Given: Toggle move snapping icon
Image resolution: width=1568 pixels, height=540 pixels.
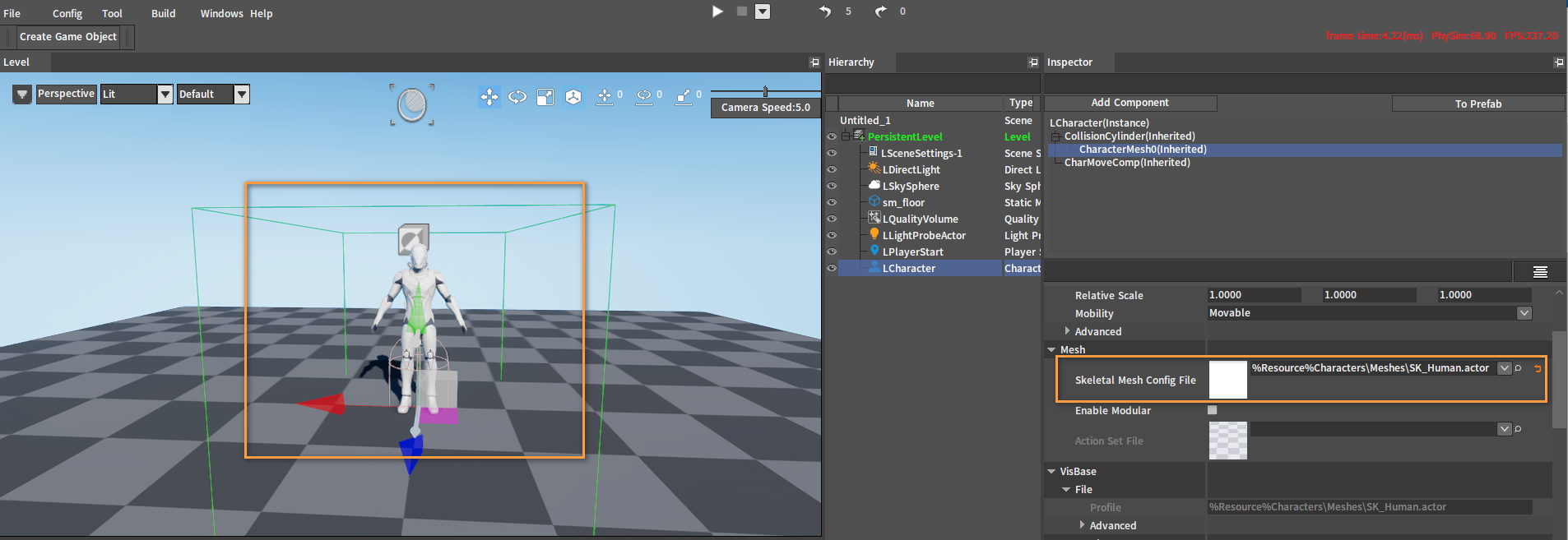Looking at the screenshot, I should (x=605, y=97).
